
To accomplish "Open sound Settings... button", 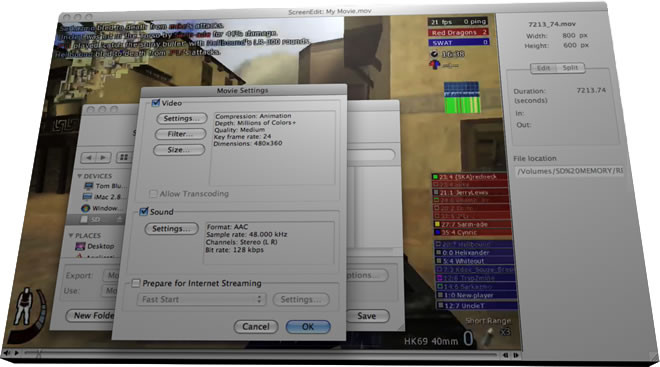I will [x=171, y=229].
